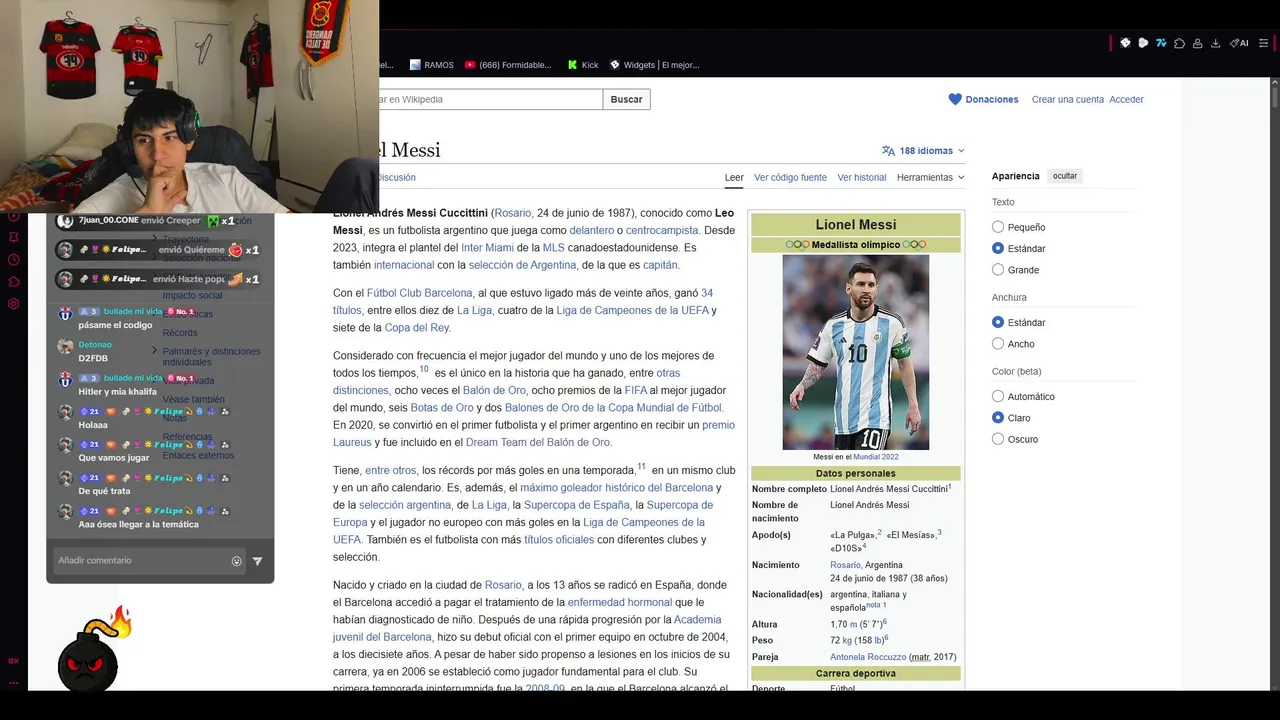Open the Crear una cuenta link

(x=1068, y=99)
